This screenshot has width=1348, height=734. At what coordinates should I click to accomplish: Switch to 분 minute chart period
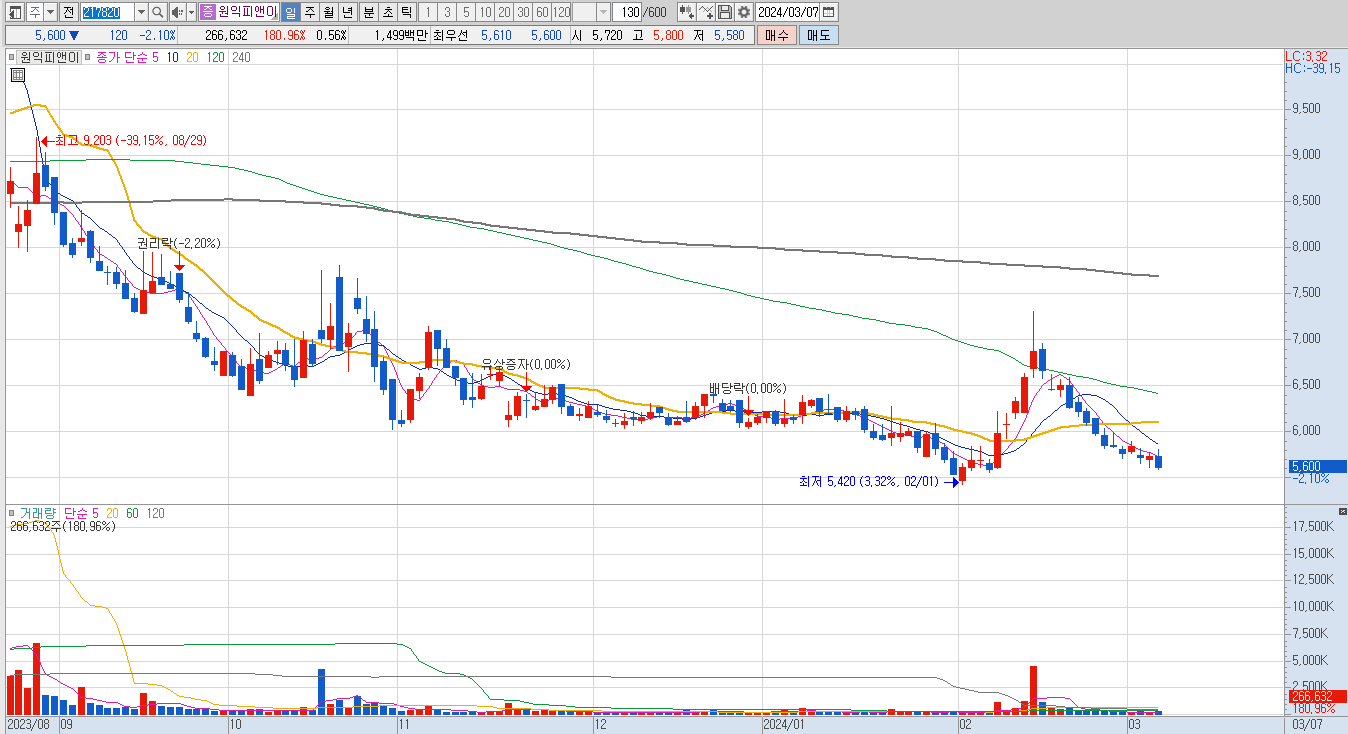(x=368, y=12)
